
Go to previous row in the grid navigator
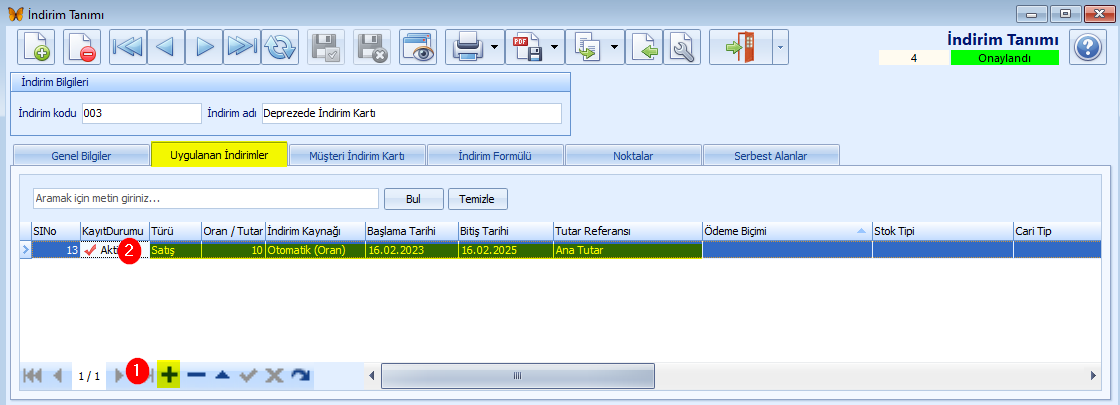click(x=58, y=375)
